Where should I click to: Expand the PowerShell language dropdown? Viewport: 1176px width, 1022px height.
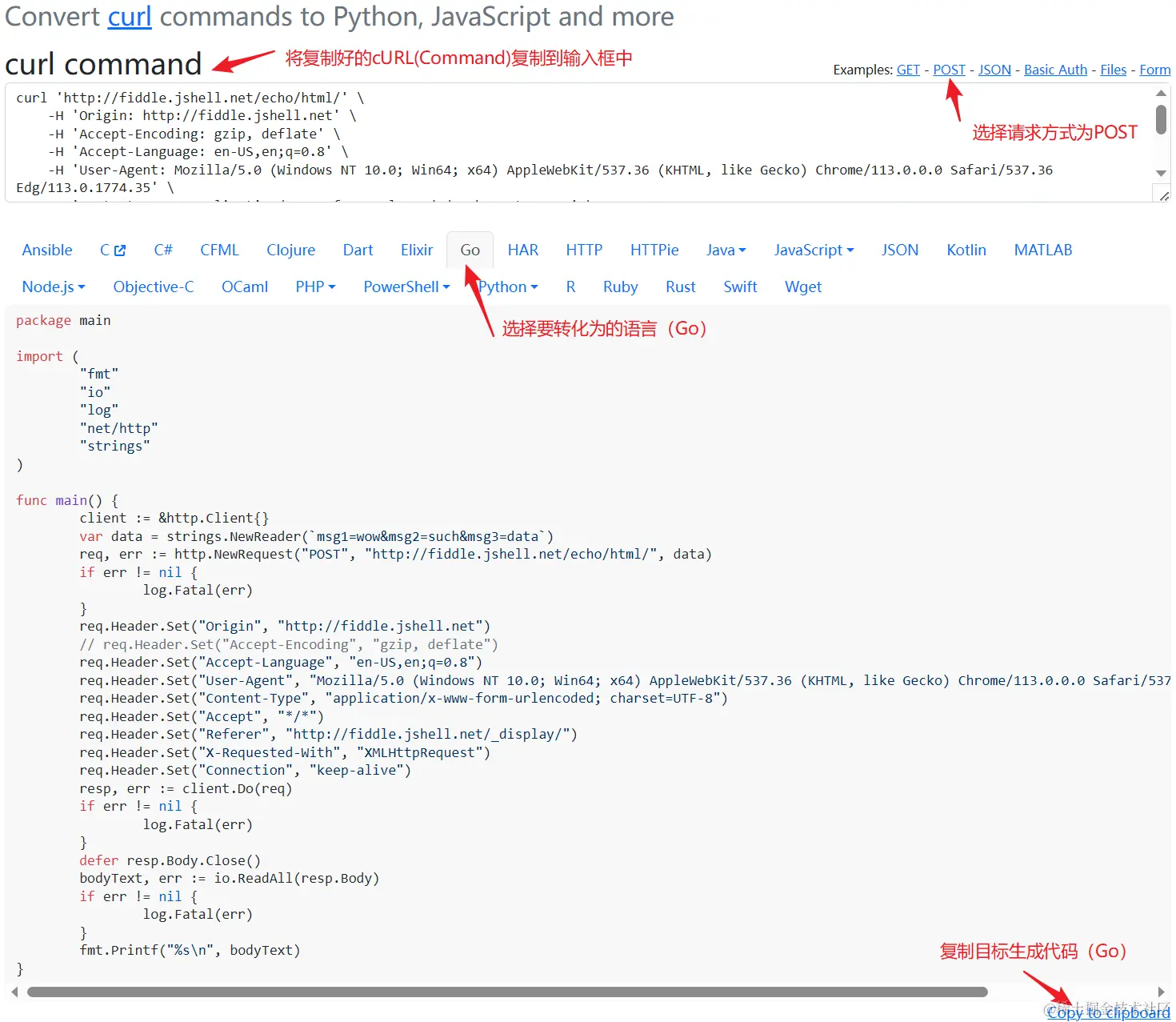pyautogui.click(x=406, y=287)
